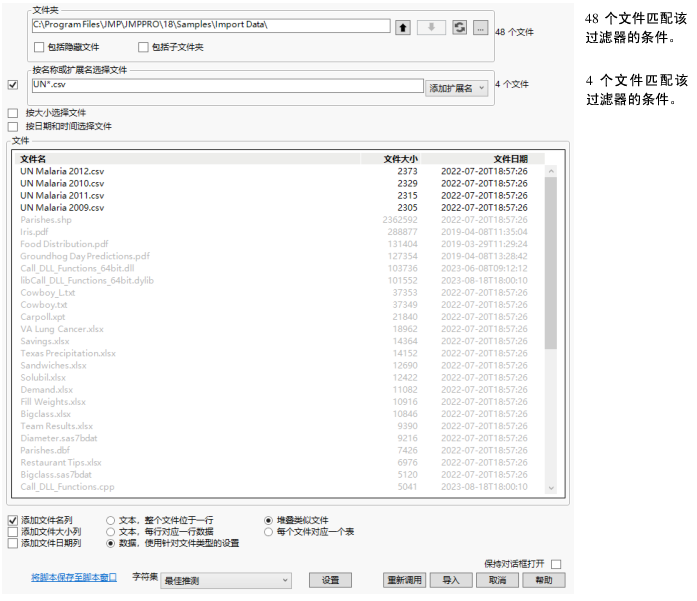Screen dimensions: 697x601
Task: Check 添加文件日期列 checkbox
Action: pyautogui.click(x=13, y=543)
